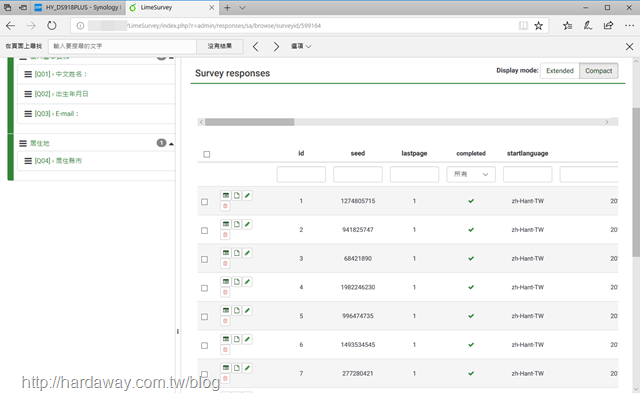Screen dimensions: 640x393
Task: Edit response id 2 with the pencil icon
Action: coord(247,224)
